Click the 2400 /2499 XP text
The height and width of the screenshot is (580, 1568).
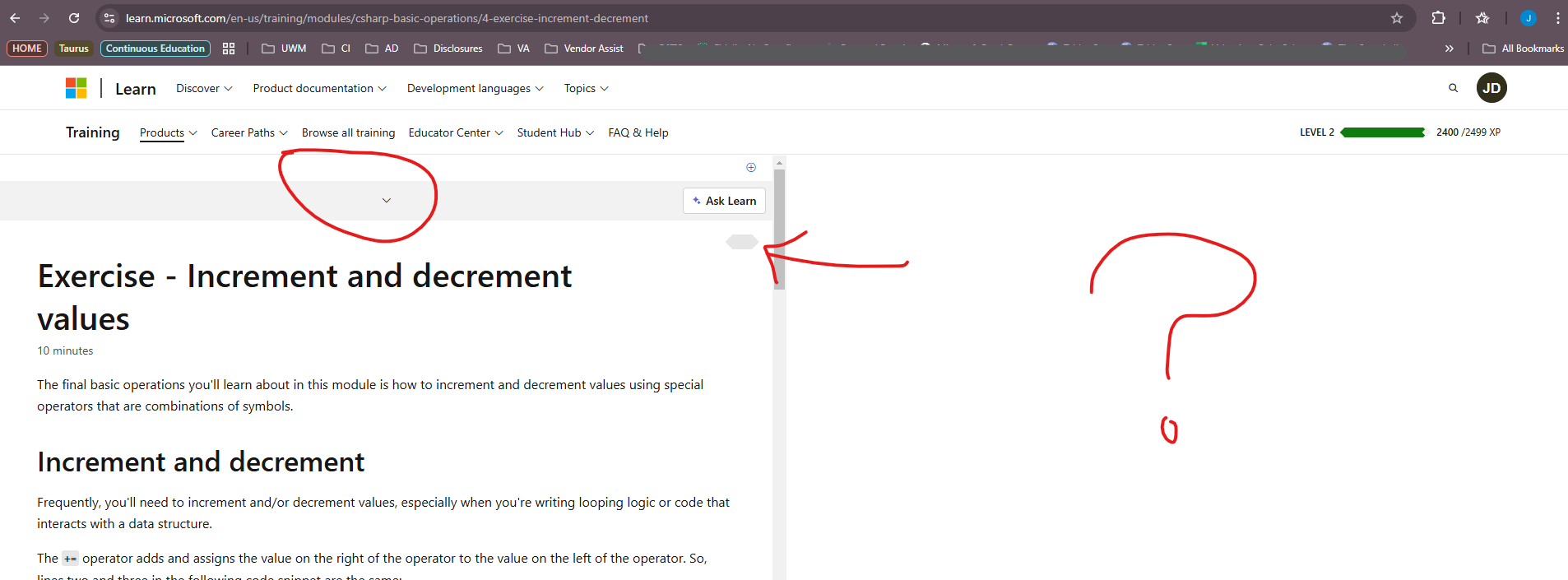coord(1468,132)
